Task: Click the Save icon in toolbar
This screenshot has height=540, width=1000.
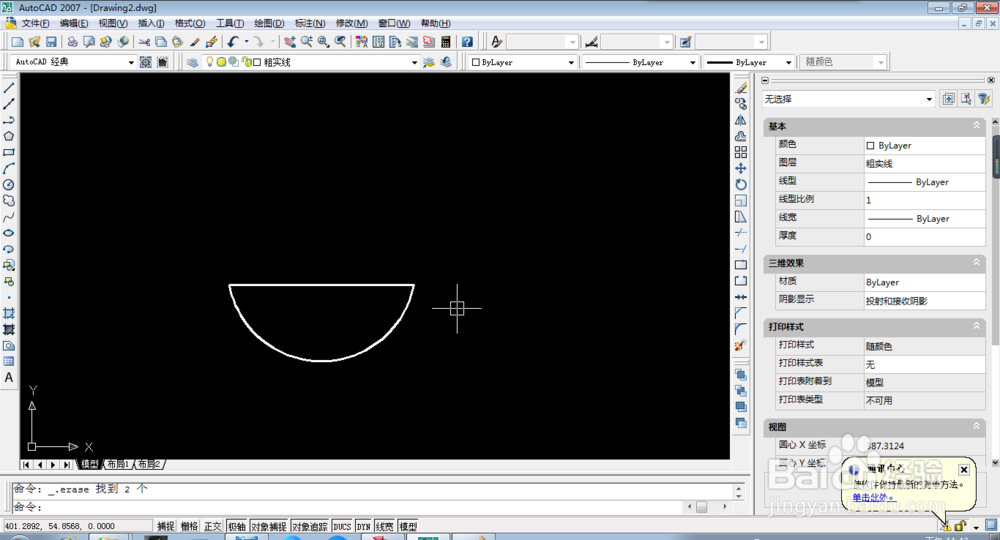Action: 51,42
